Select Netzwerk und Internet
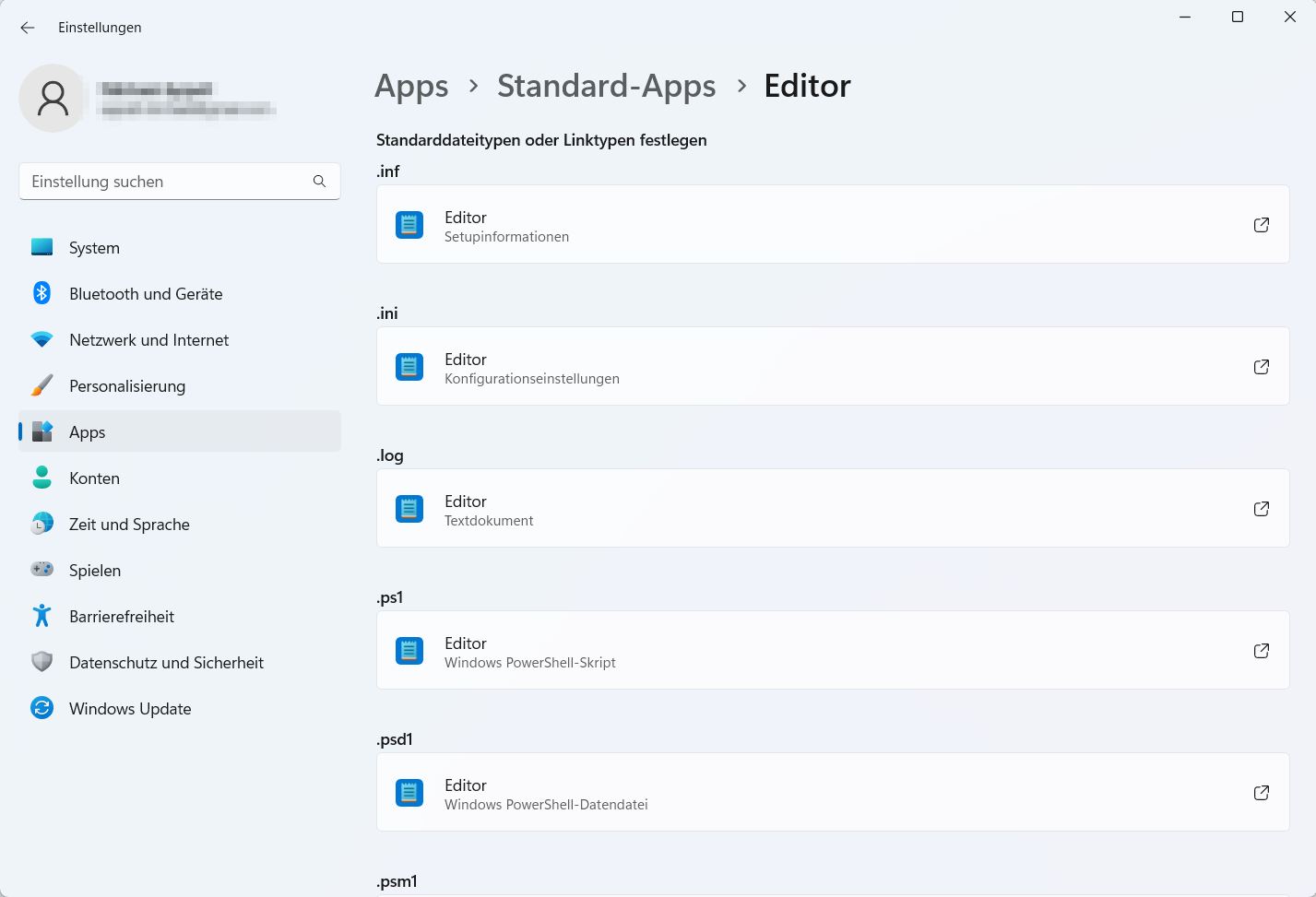The width and height of the screenshot is (1316, 897). point(148,340)
